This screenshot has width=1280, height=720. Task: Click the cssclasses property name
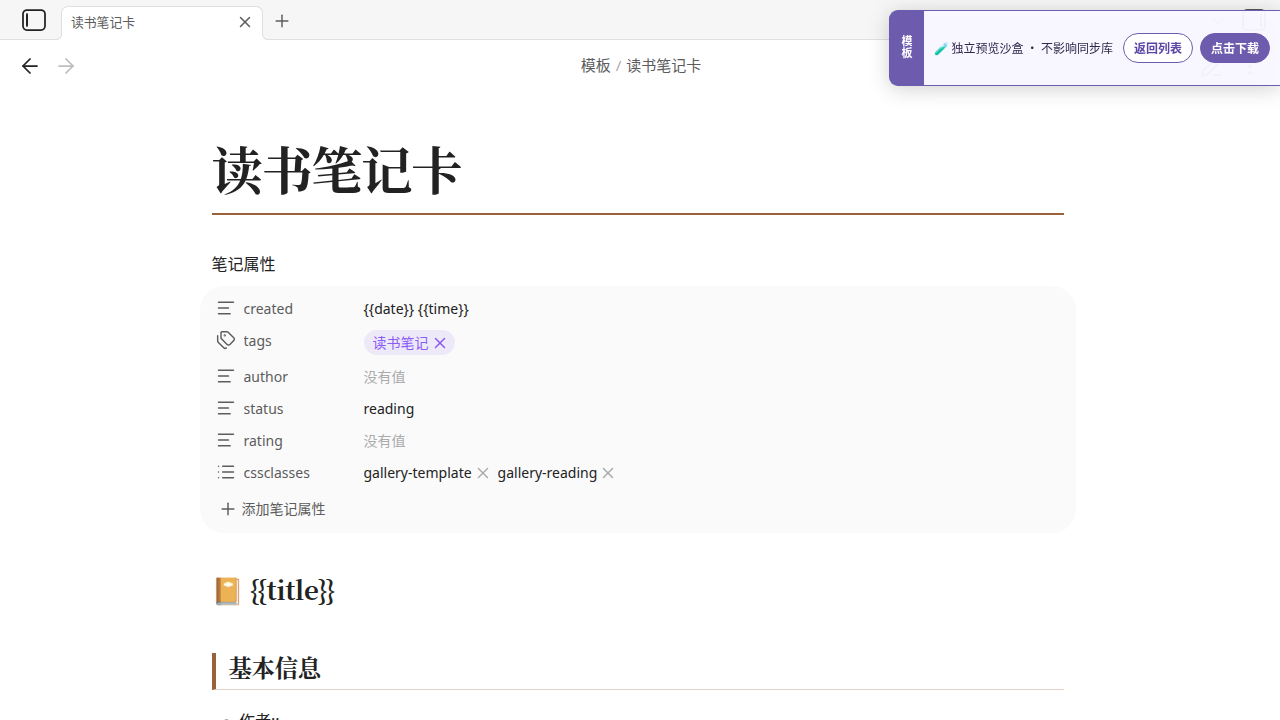point(276,472)
